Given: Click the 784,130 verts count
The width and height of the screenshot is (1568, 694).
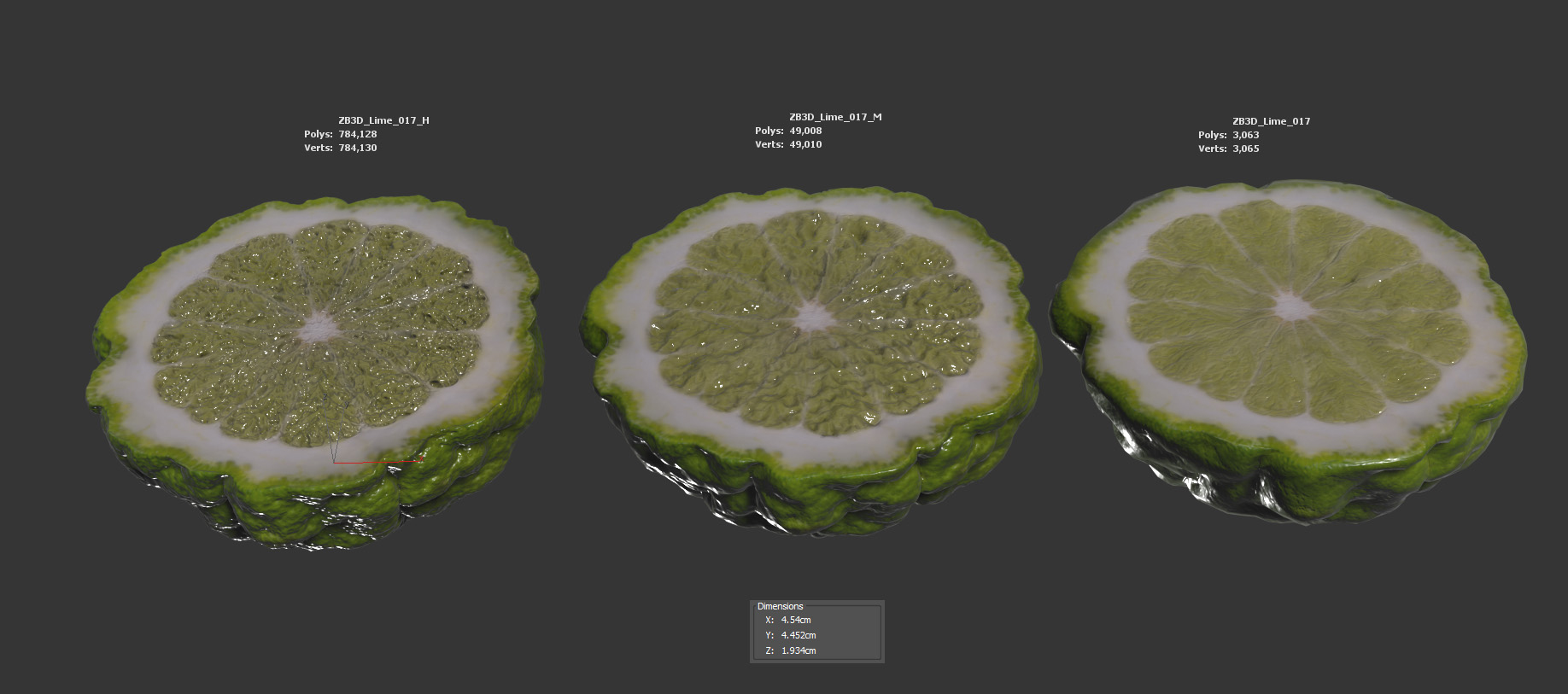Looking at the screenshot, I should point(357,148).
